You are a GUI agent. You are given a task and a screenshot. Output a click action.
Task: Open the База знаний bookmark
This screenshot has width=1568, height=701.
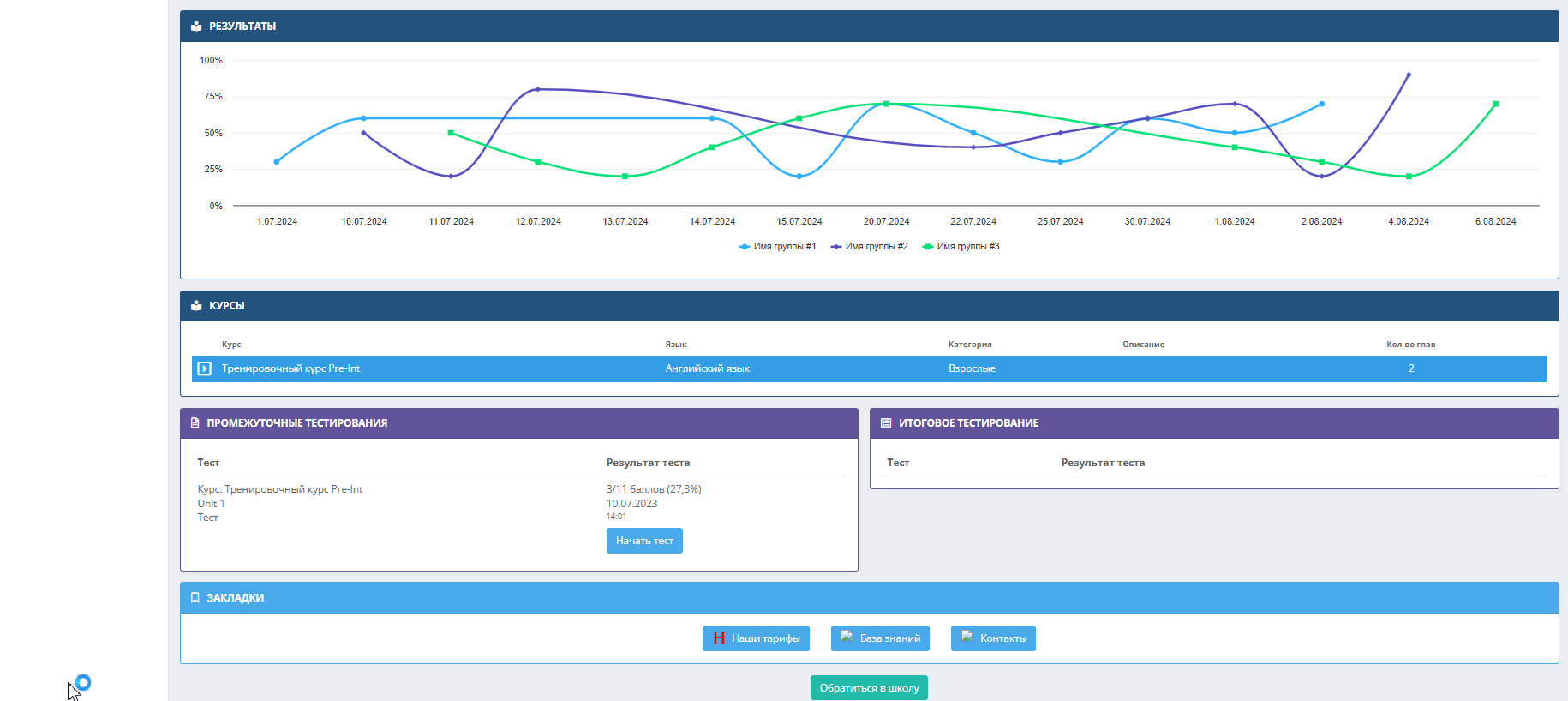coord(880,638)
